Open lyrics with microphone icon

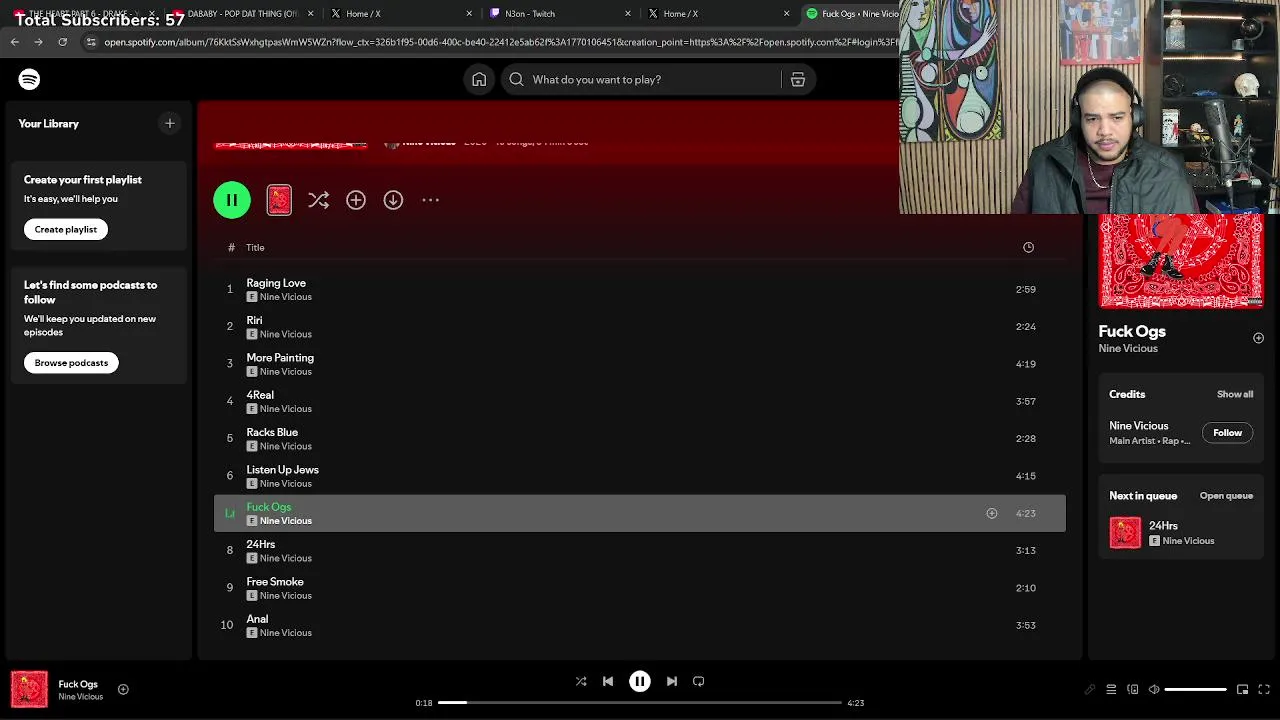tap(1090, 689)
